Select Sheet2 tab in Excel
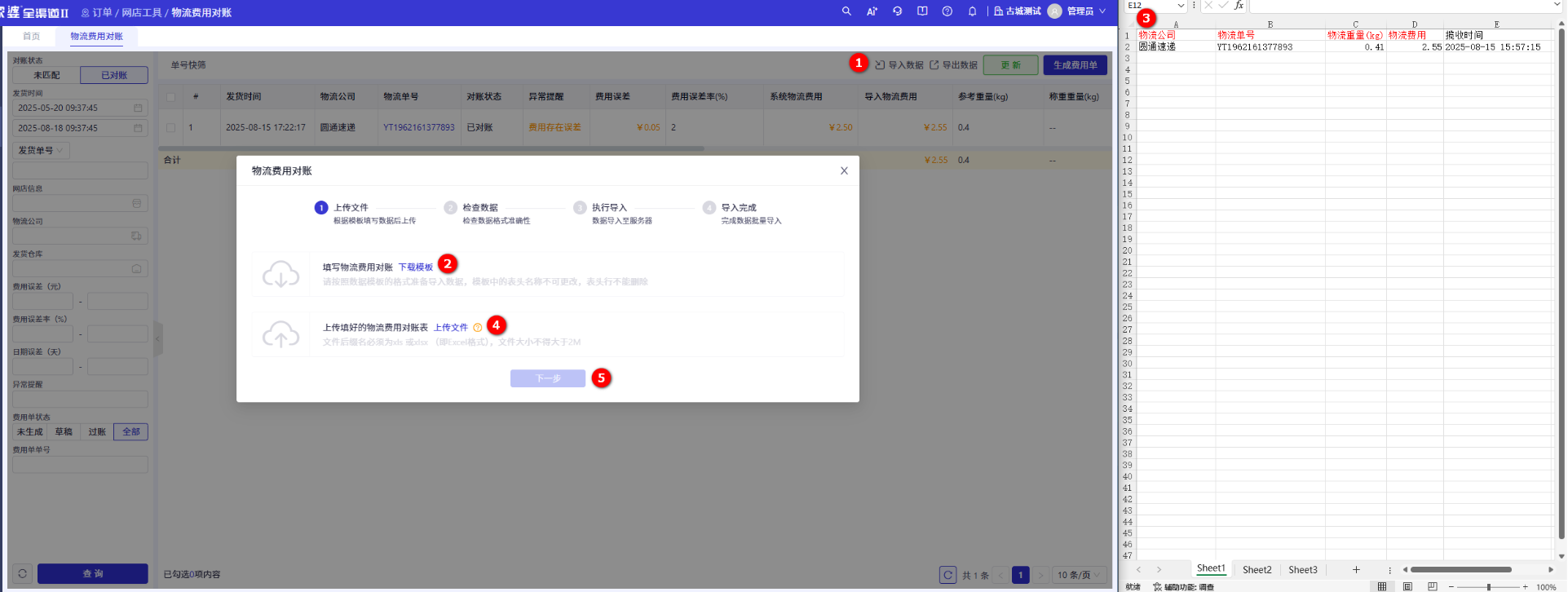Viewport: 1568px width, 592px height. click(1257, 569)
